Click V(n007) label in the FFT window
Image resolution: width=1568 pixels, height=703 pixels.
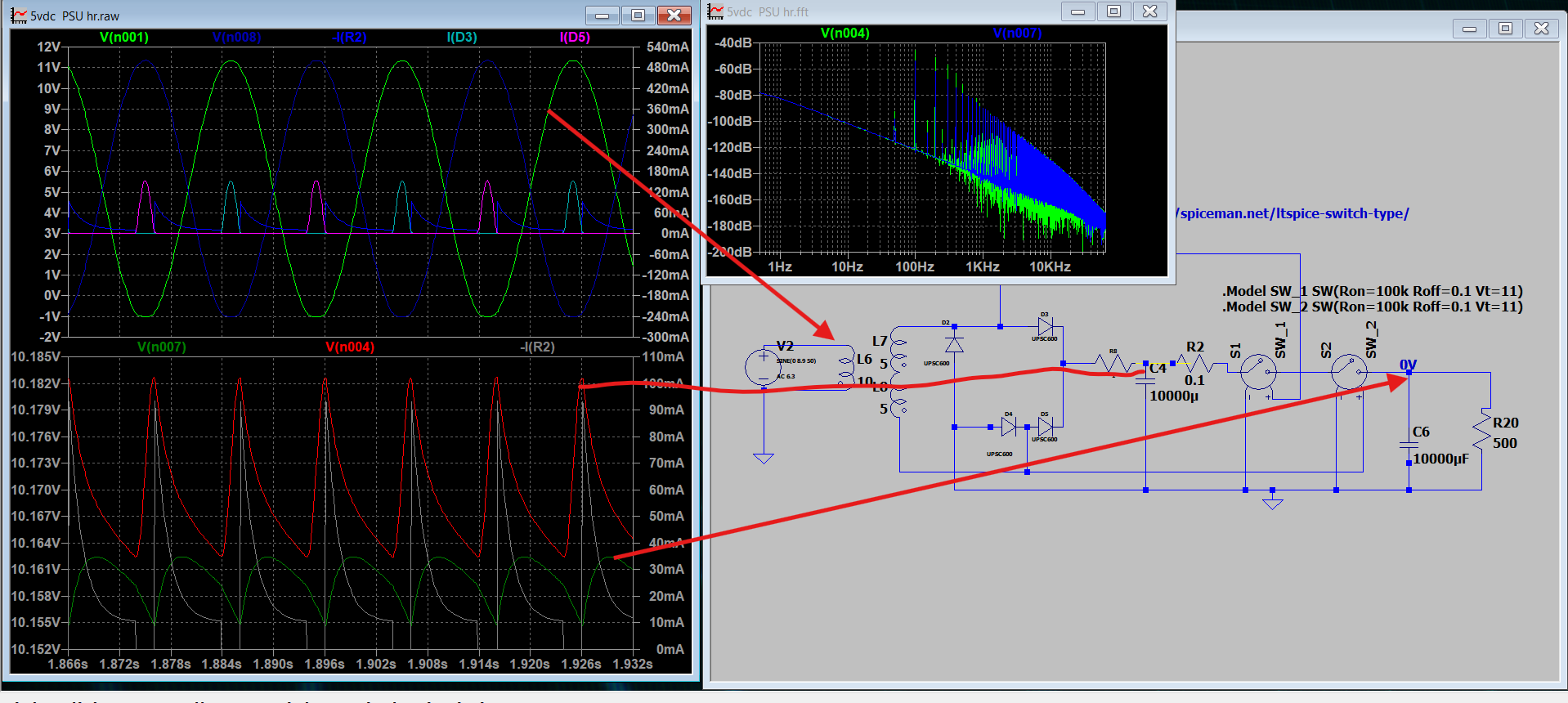(1017, 33)
